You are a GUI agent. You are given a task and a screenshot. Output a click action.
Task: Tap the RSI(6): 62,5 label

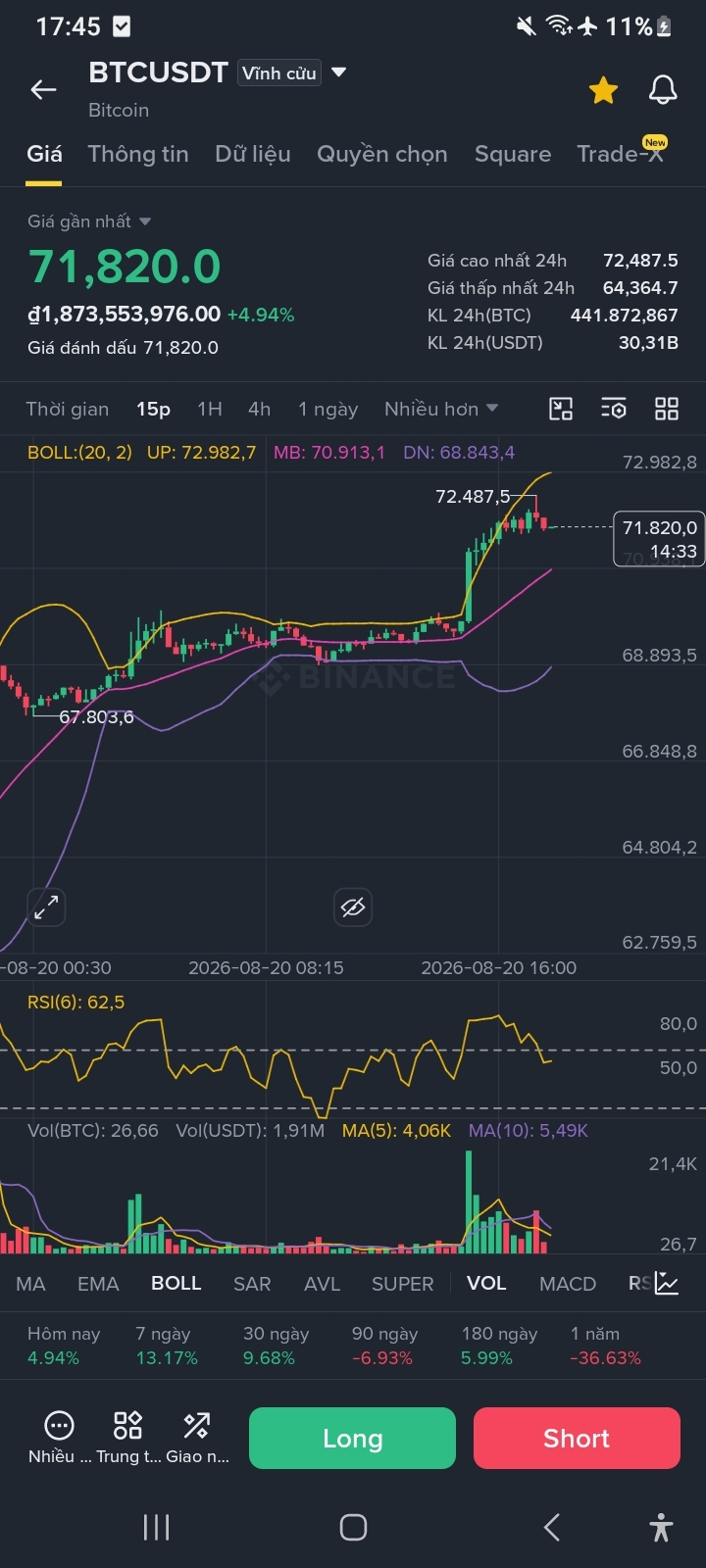[x=76, y=1003]
